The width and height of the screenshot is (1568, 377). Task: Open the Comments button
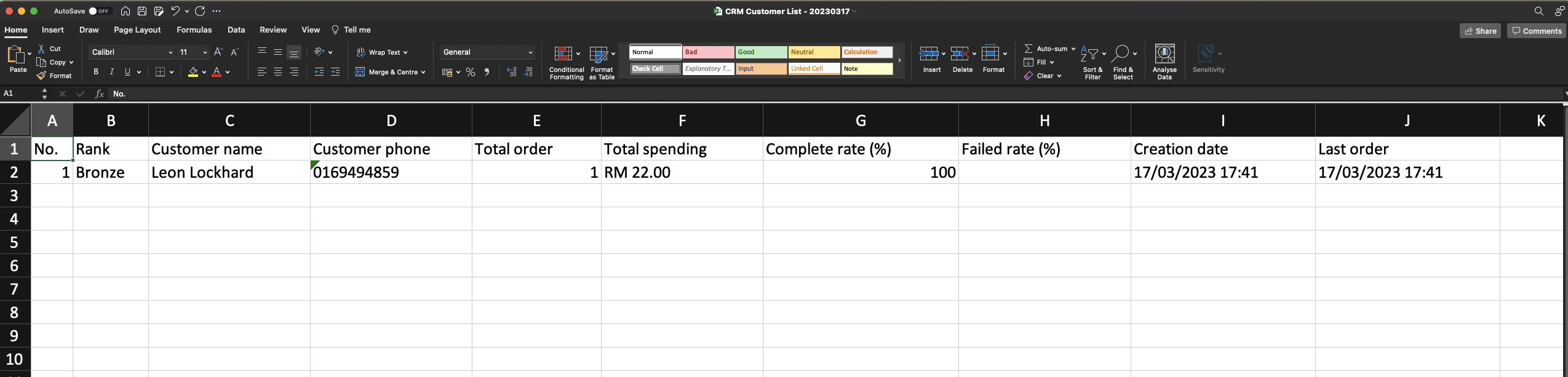click(x=1536, y=31)
